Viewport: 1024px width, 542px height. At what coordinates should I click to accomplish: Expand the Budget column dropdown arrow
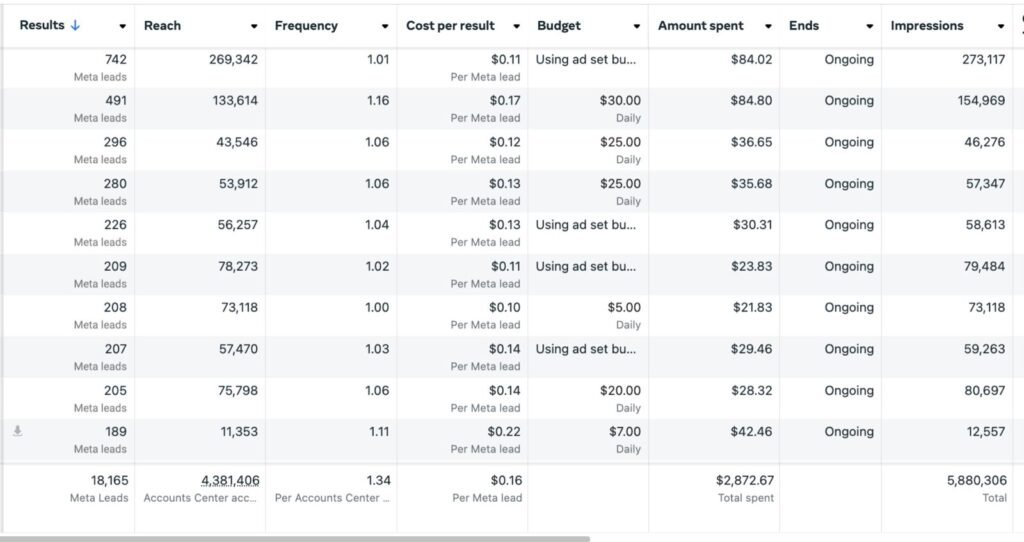[x=637, y=27]
